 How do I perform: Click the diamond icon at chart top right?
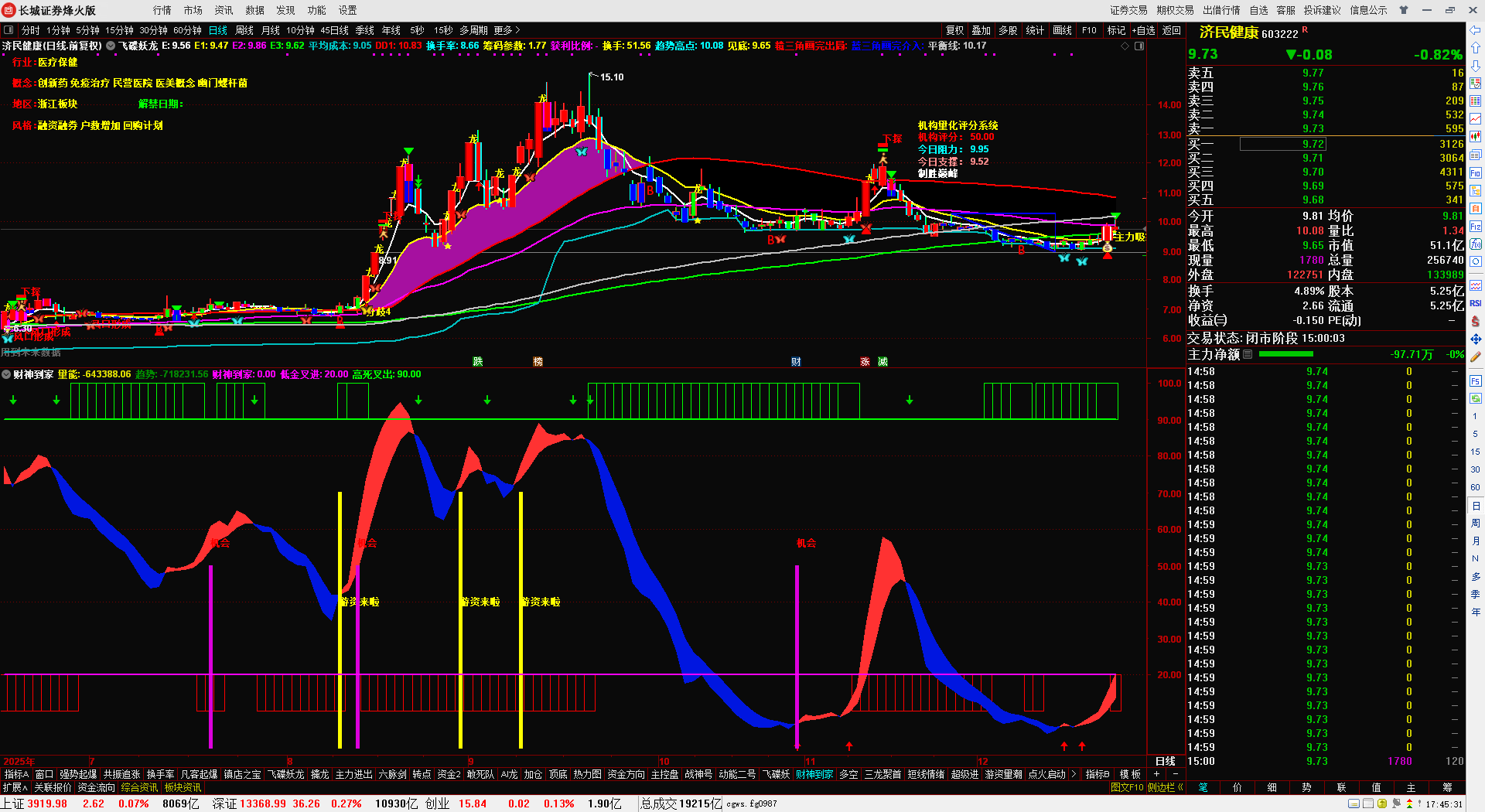1125,46
